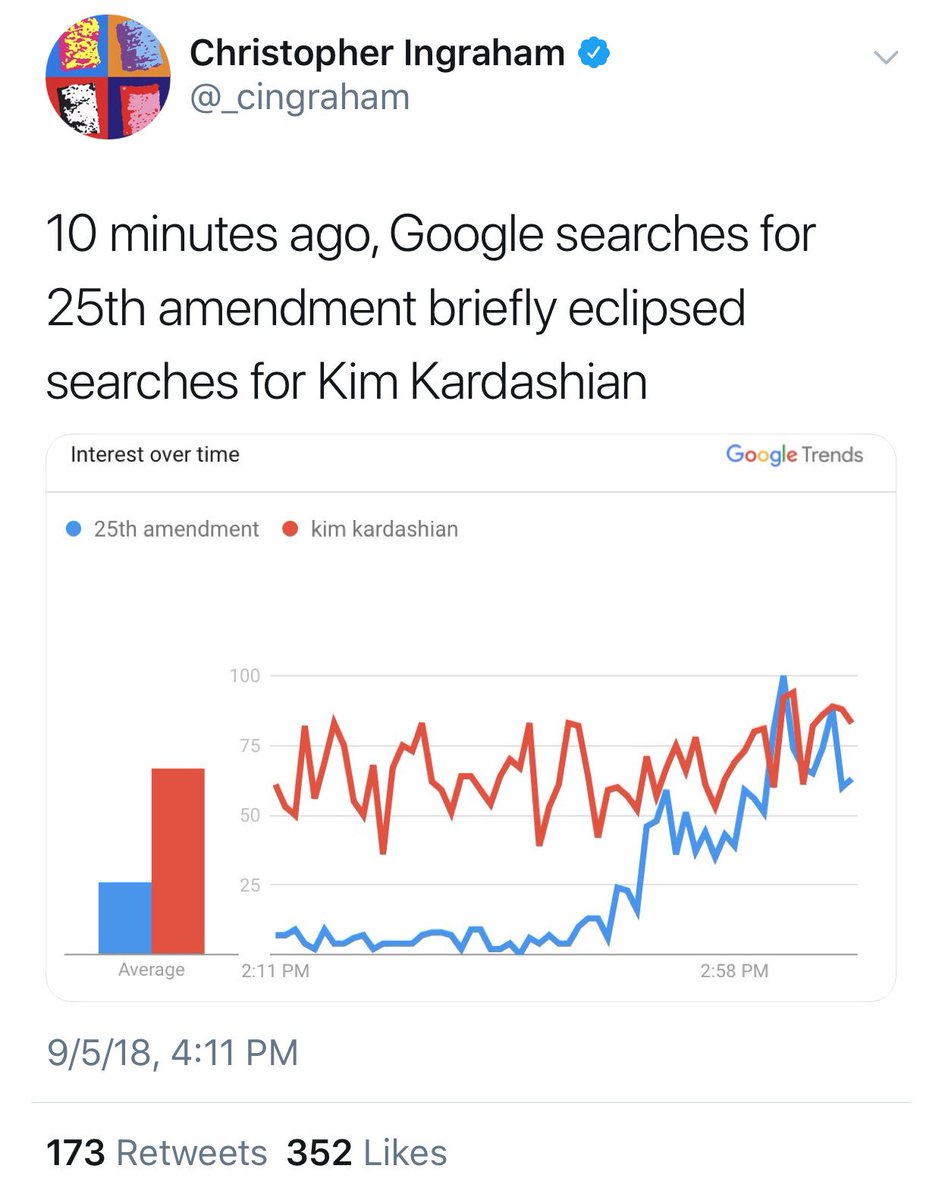Viewport: 942px width, 1200px height.
Task: Open the 9/5/18, 4:11 PM timestamp
Action: click(172, 1053)
